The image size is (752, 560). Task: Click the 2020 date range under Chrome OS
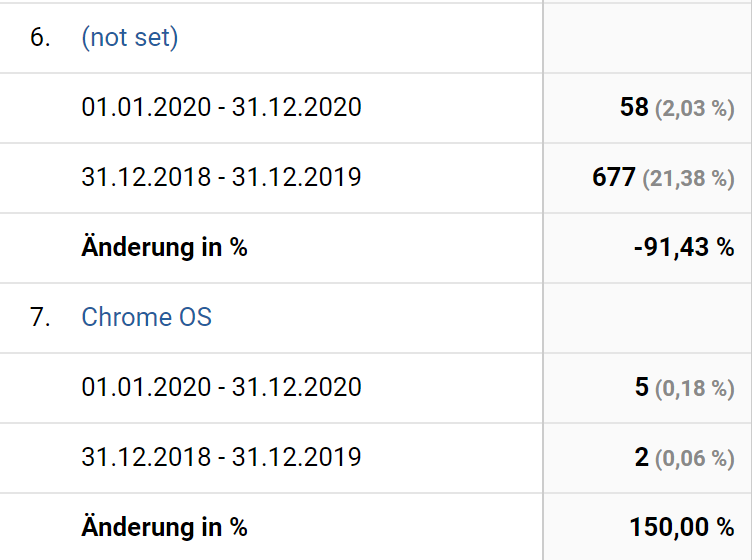(x=222, y=387)
